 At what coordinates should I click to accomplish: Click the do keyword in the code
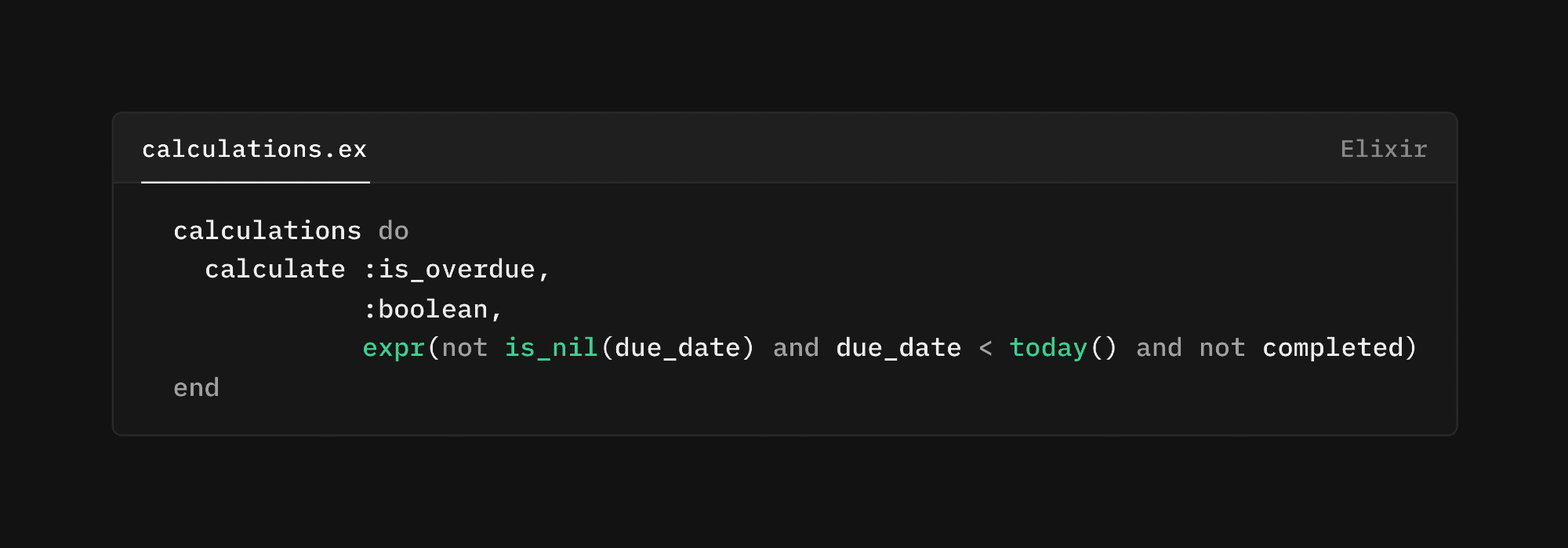point(393,230)
